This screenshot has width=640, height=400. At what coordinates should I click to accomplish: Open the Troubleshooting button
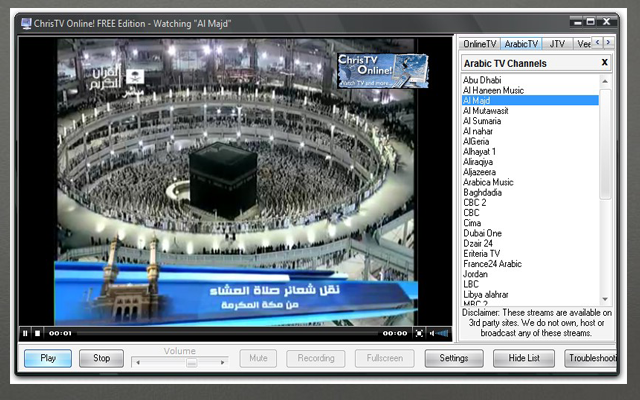click(591, 358)
